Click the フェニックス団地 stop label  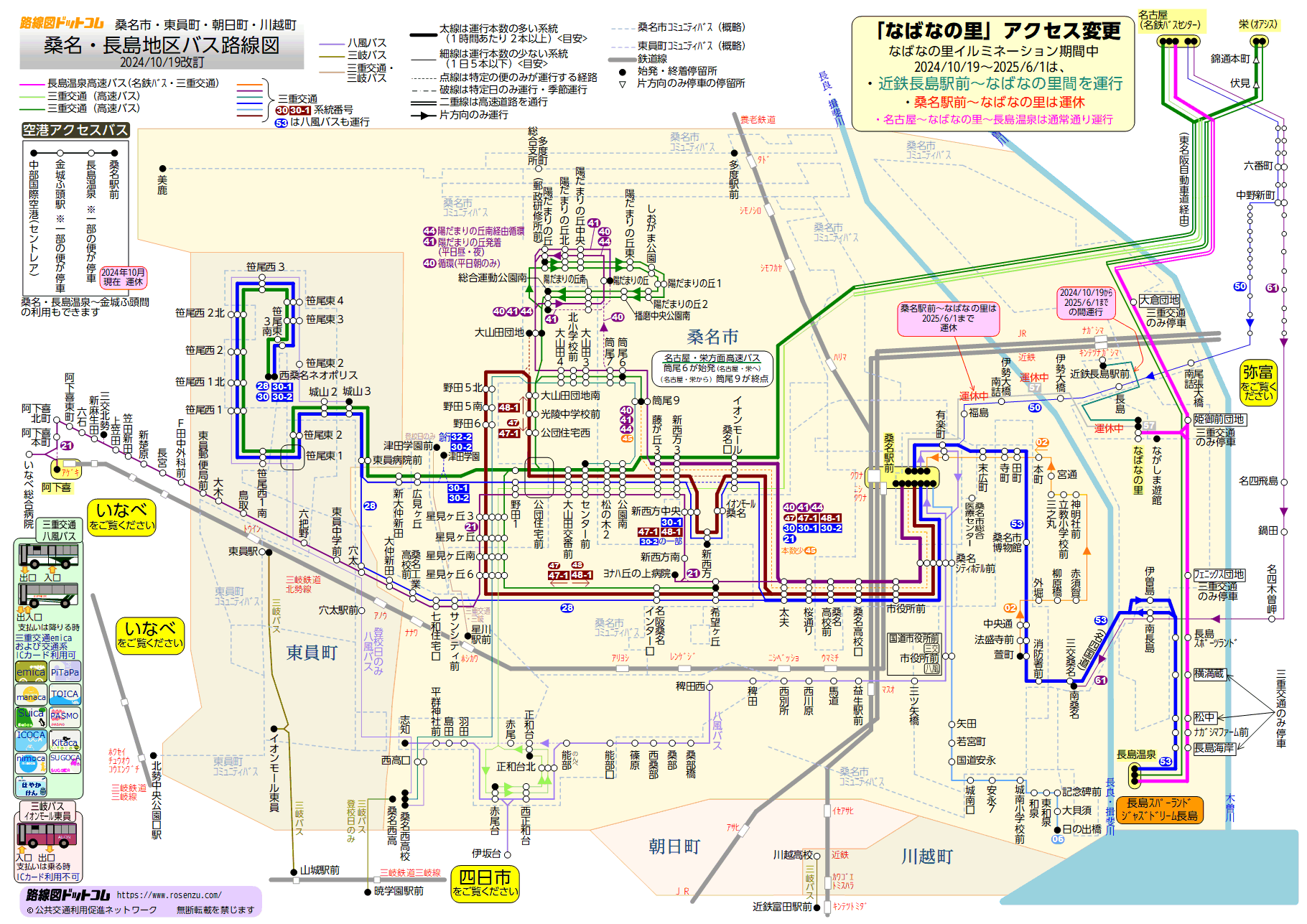click(1219, 574)
